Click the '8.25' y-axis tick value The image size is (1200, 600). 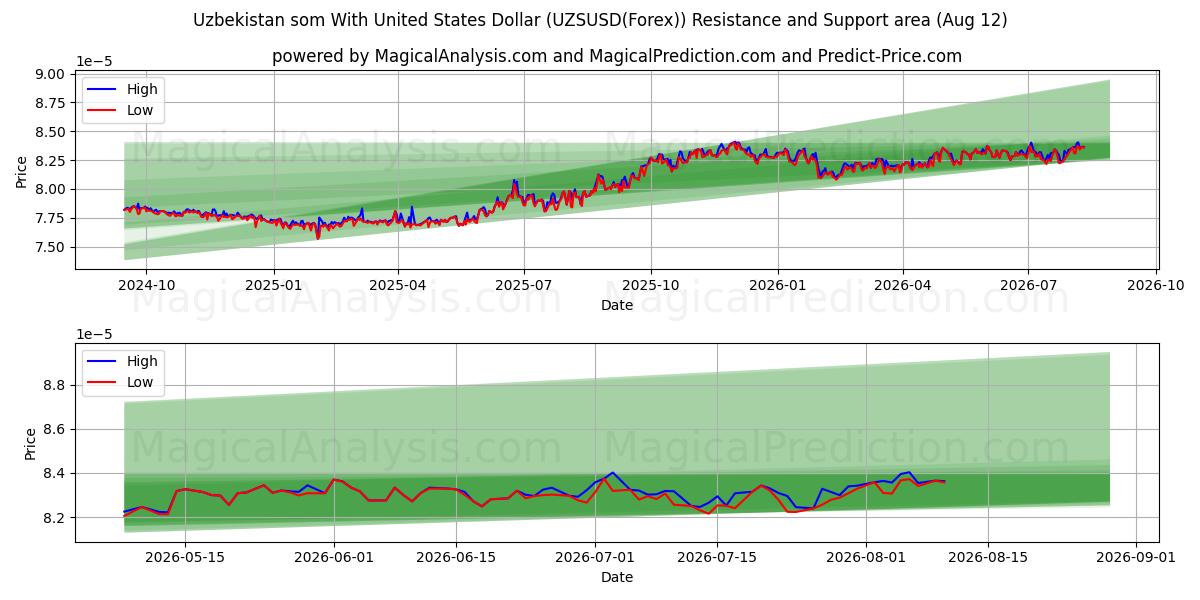[51, 161]
